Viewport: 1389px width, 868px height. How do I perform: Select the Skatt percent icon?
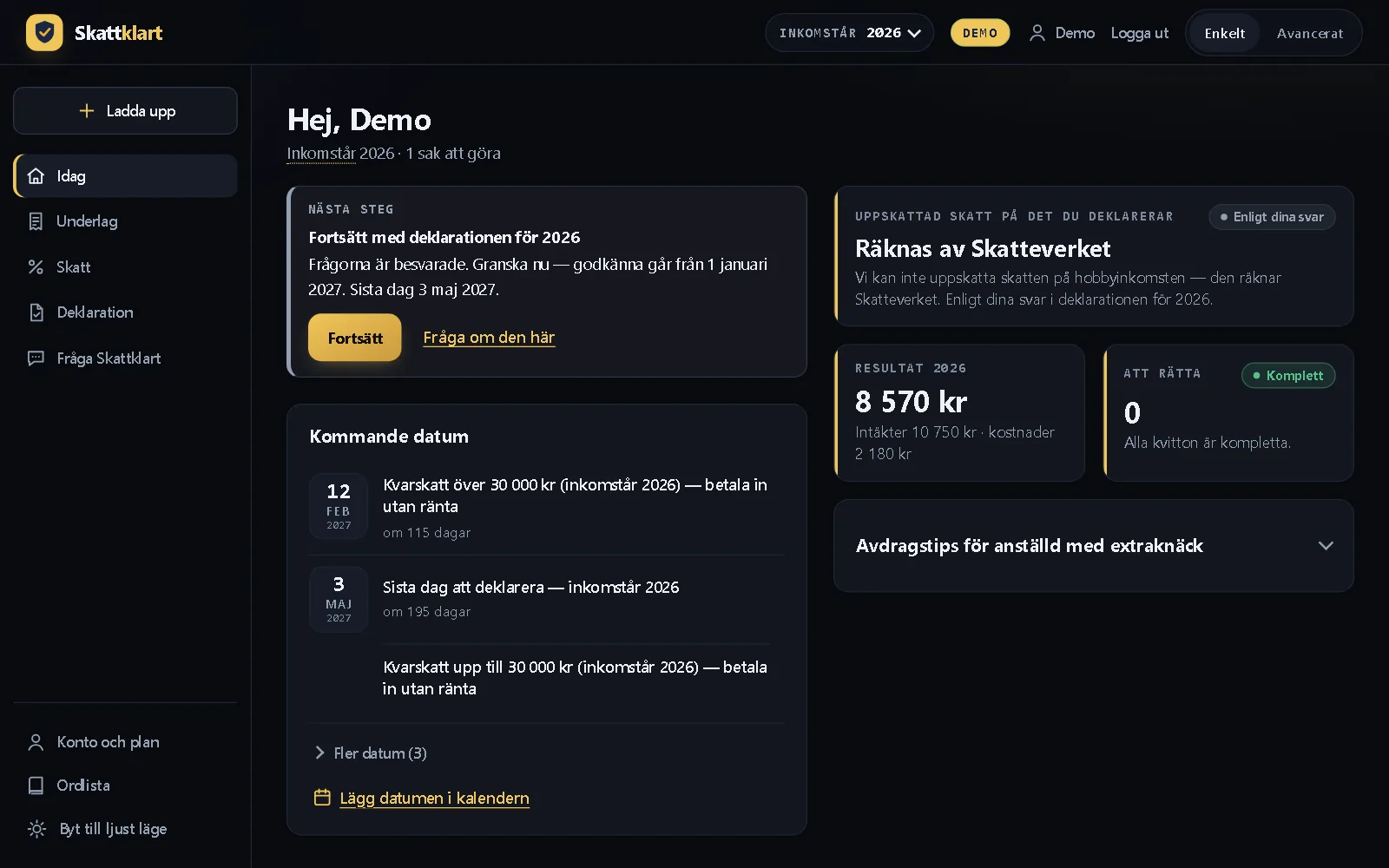coord(36,267)
